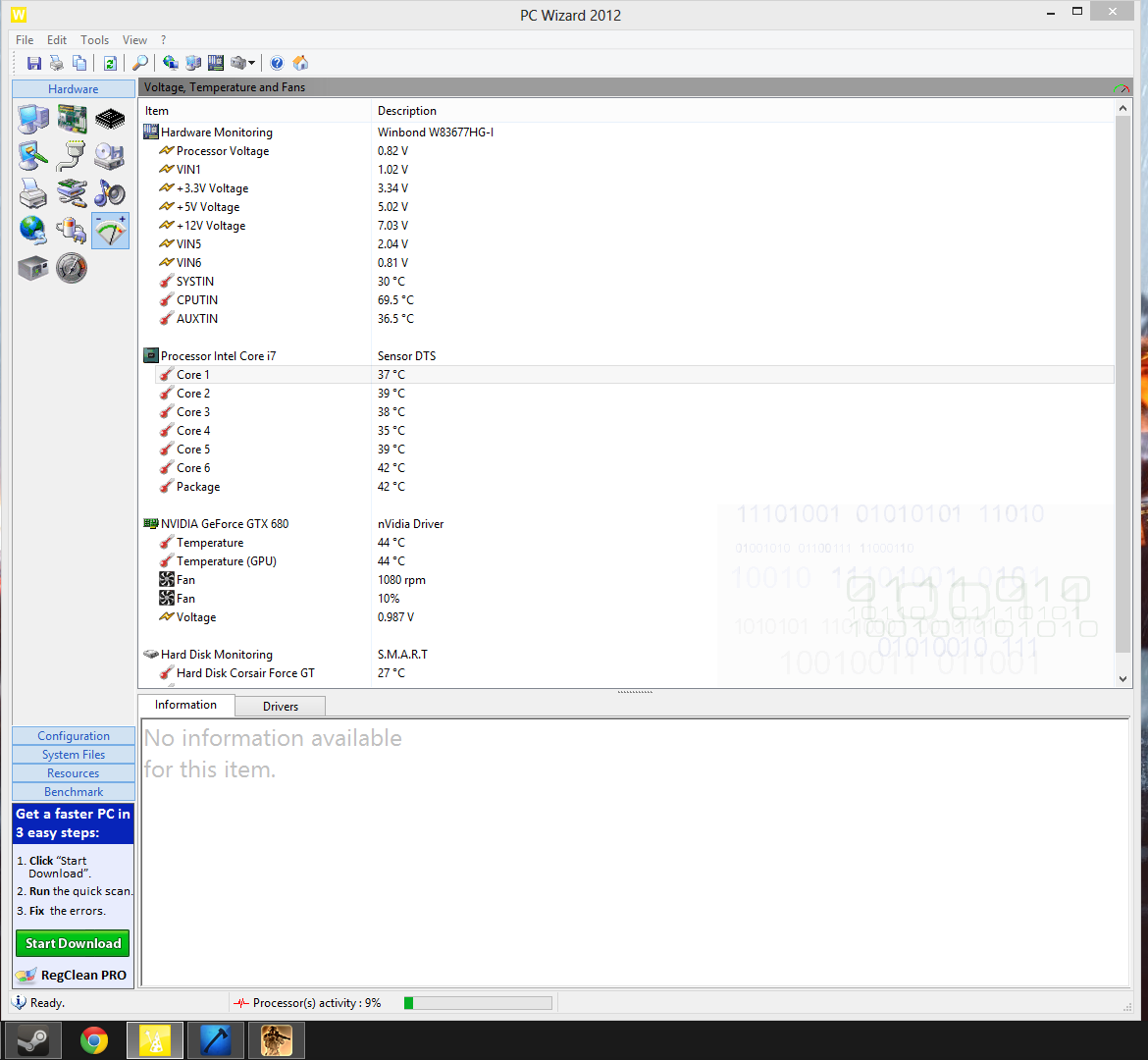Select the Processor black chip icon

[110, 119]
